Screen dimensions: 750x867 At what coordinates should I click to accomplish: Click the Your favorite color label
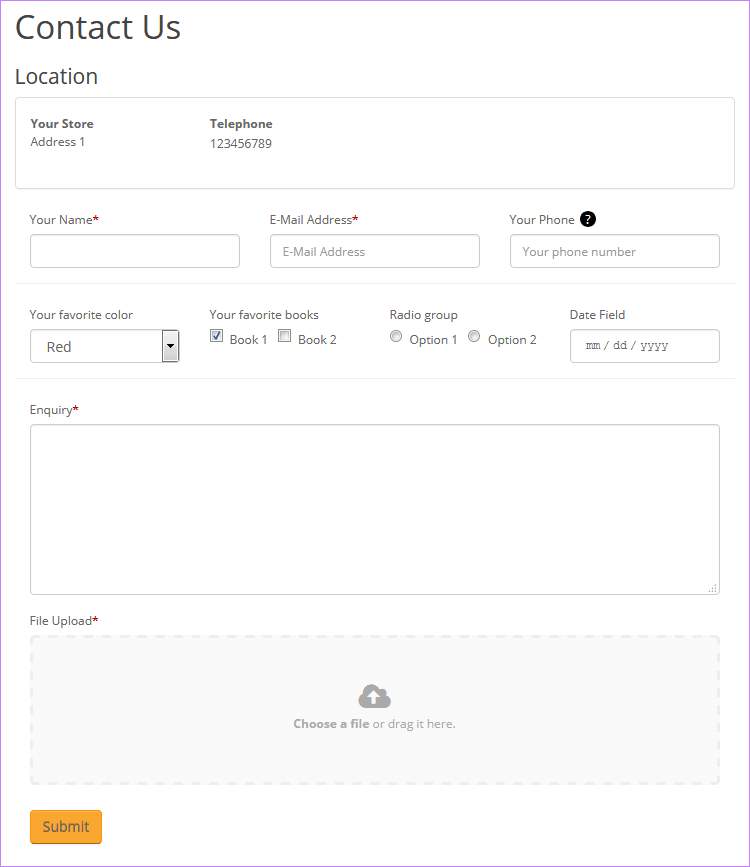(81, 315)
